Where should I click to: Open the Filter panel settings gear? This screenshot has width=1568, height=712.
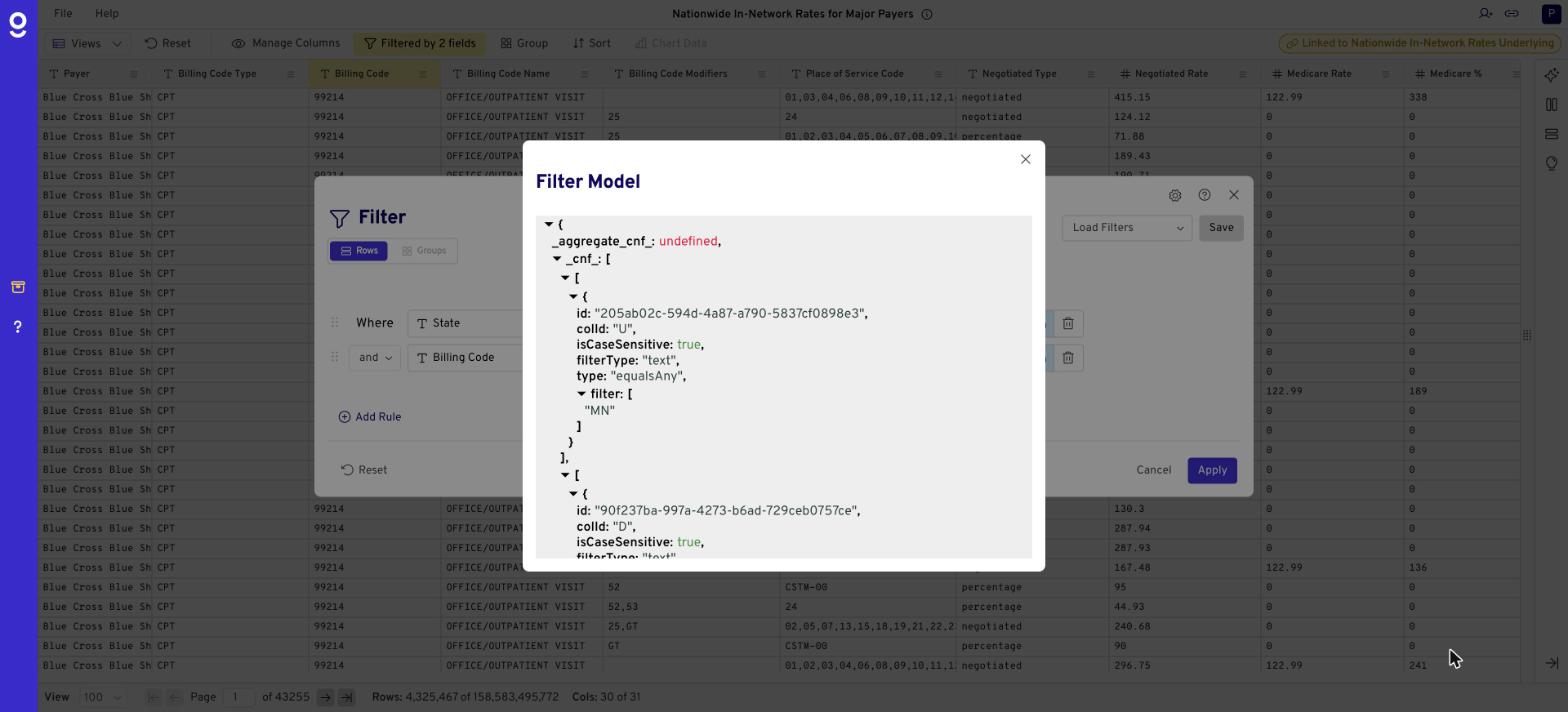click(x=1175, y=195)
